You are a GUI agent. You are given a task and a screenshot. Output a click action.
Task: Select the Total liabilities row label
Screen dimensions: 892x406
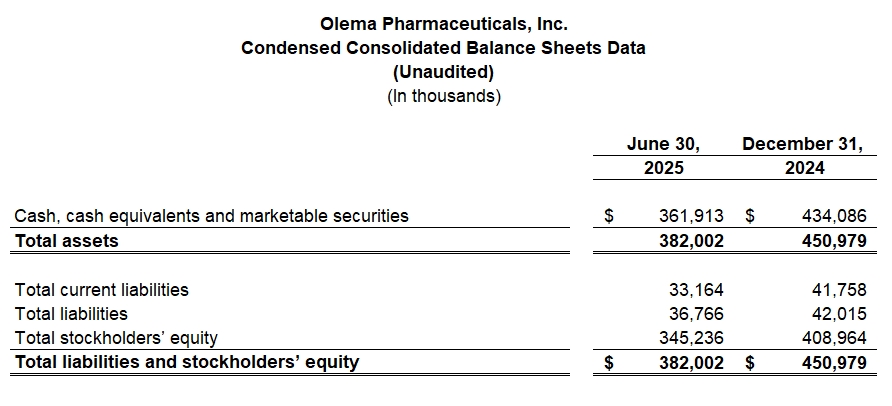(x=72, y=314)
